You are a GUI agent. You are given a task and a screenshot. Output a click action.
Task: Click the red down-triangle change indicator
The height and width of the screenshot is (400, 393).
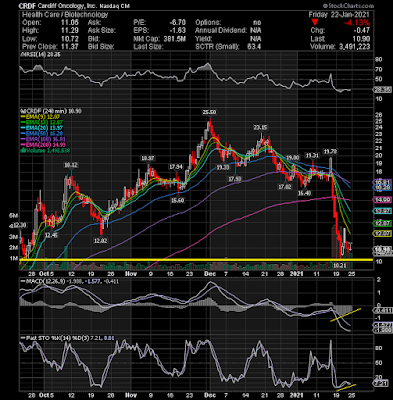(x=316, y=23)
